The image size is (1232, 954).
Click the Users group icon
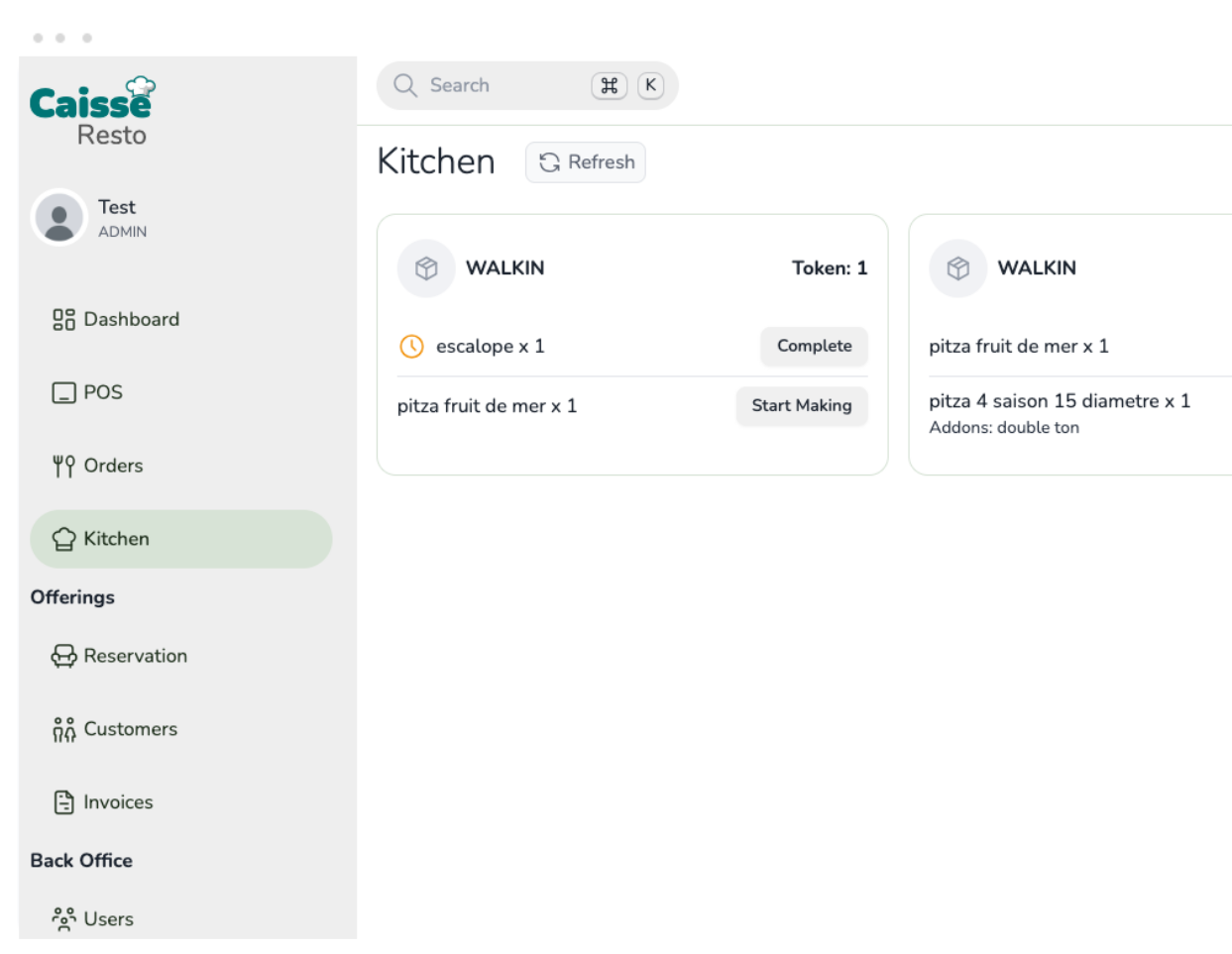click(x=63, y=919)
